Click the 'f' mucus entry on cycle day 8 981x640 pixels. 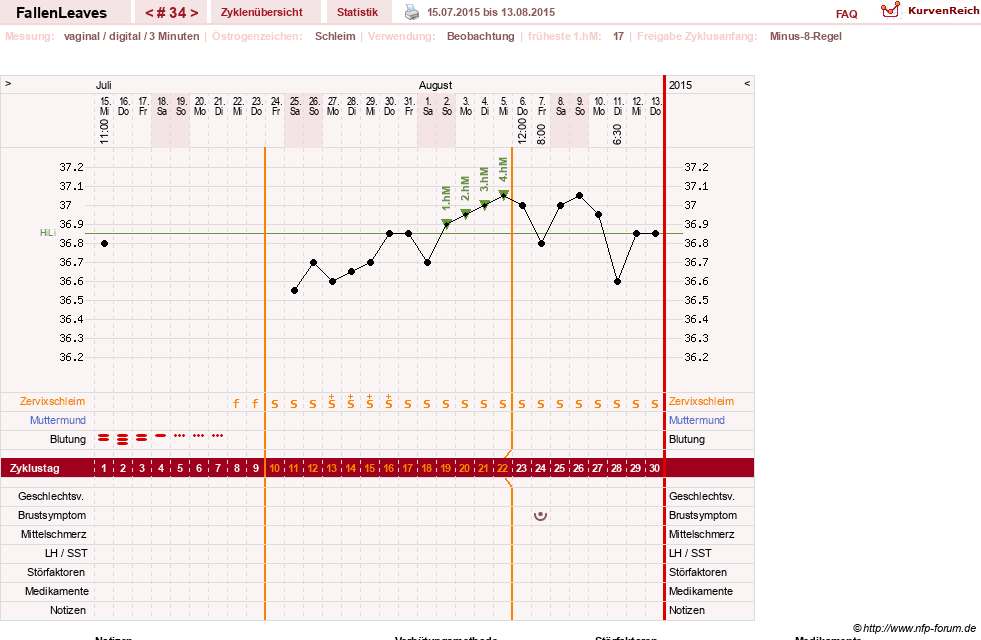[236, 404]
